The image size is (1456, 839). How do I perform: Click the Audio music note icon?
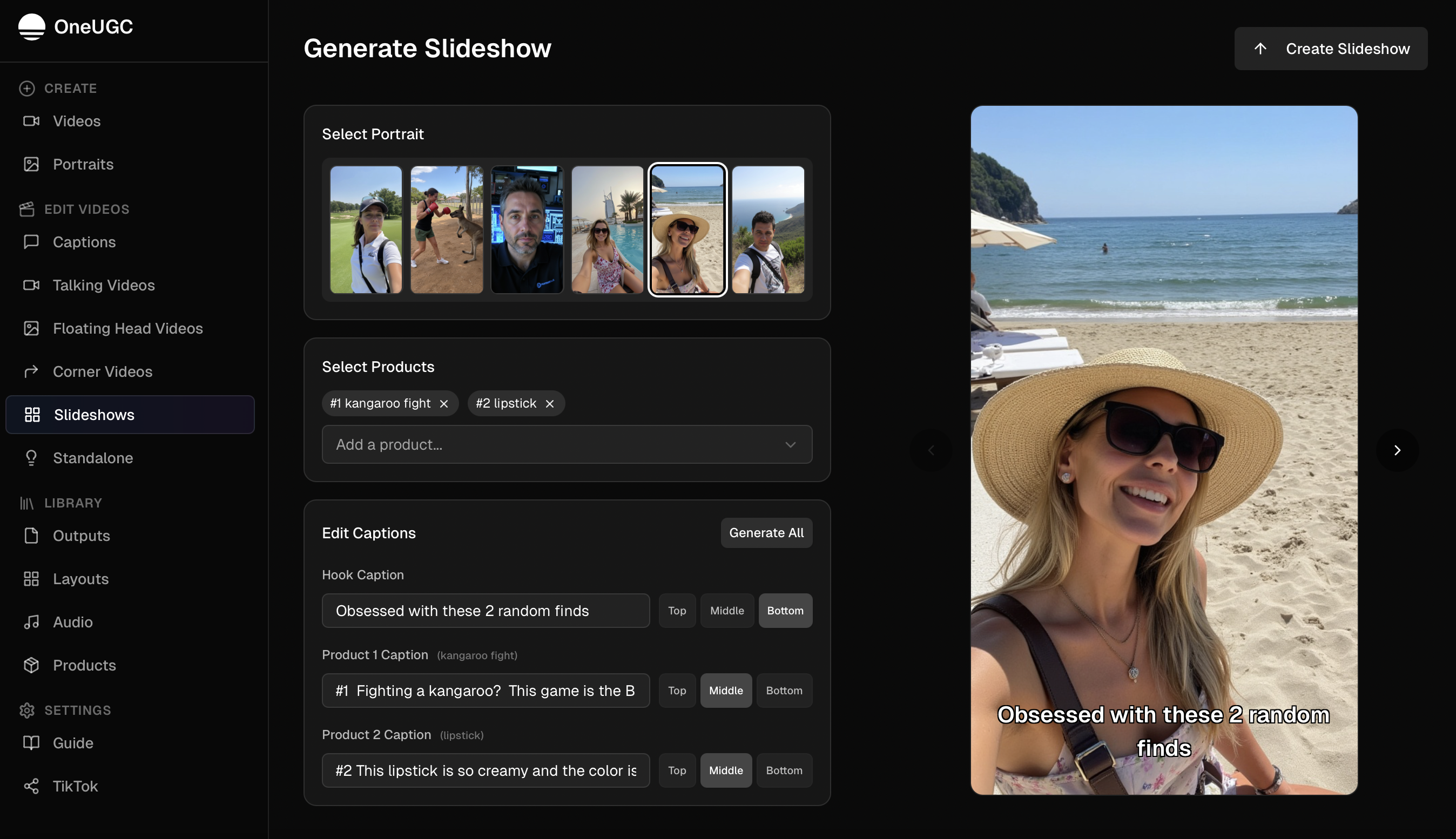click(x=31, y=623)
